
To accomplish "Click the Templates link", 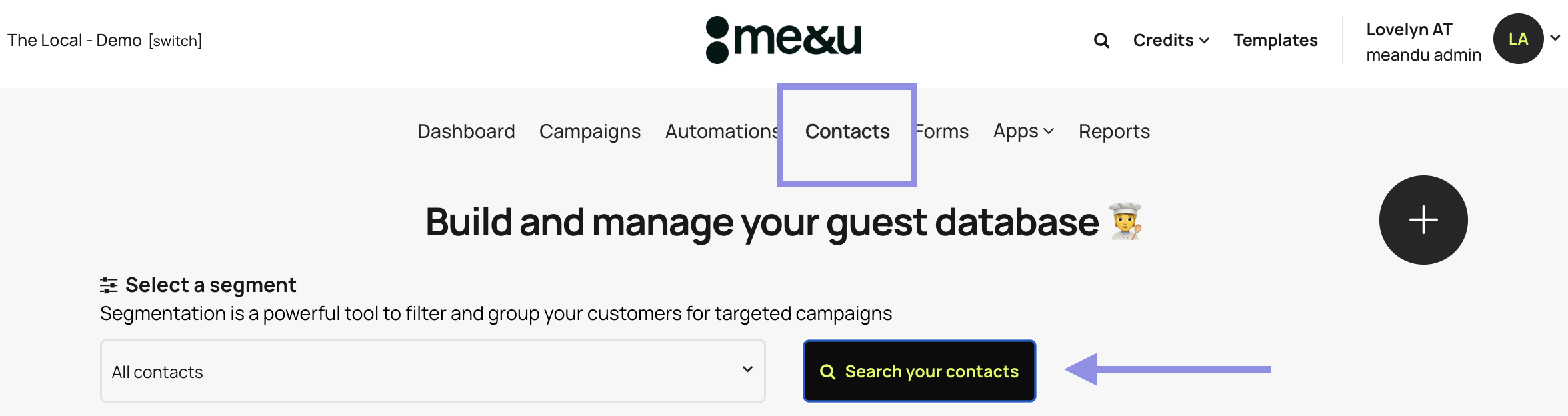I will tap(1275, 41).
